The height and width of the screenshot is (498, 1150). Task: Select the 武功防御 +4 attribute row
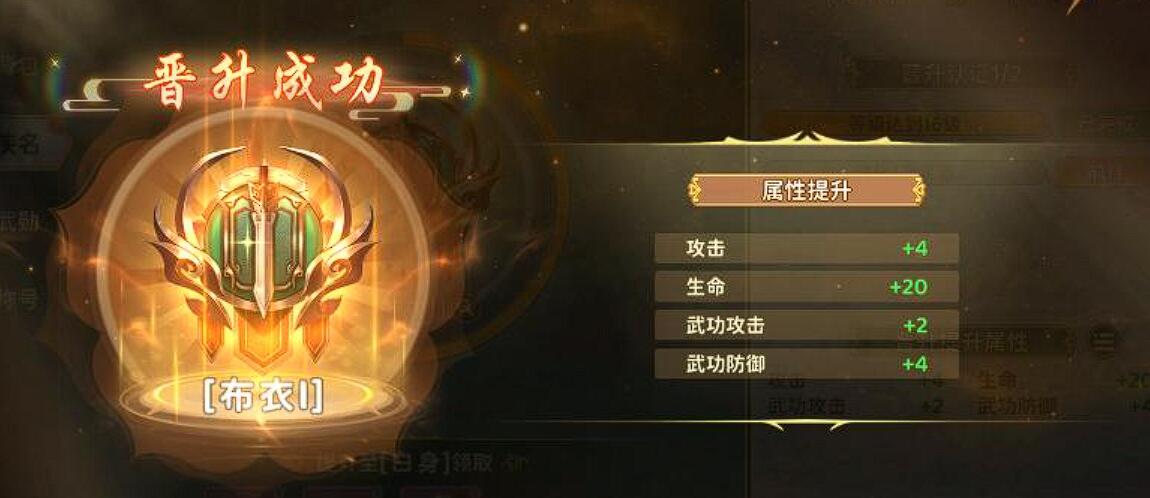point(806,363)
